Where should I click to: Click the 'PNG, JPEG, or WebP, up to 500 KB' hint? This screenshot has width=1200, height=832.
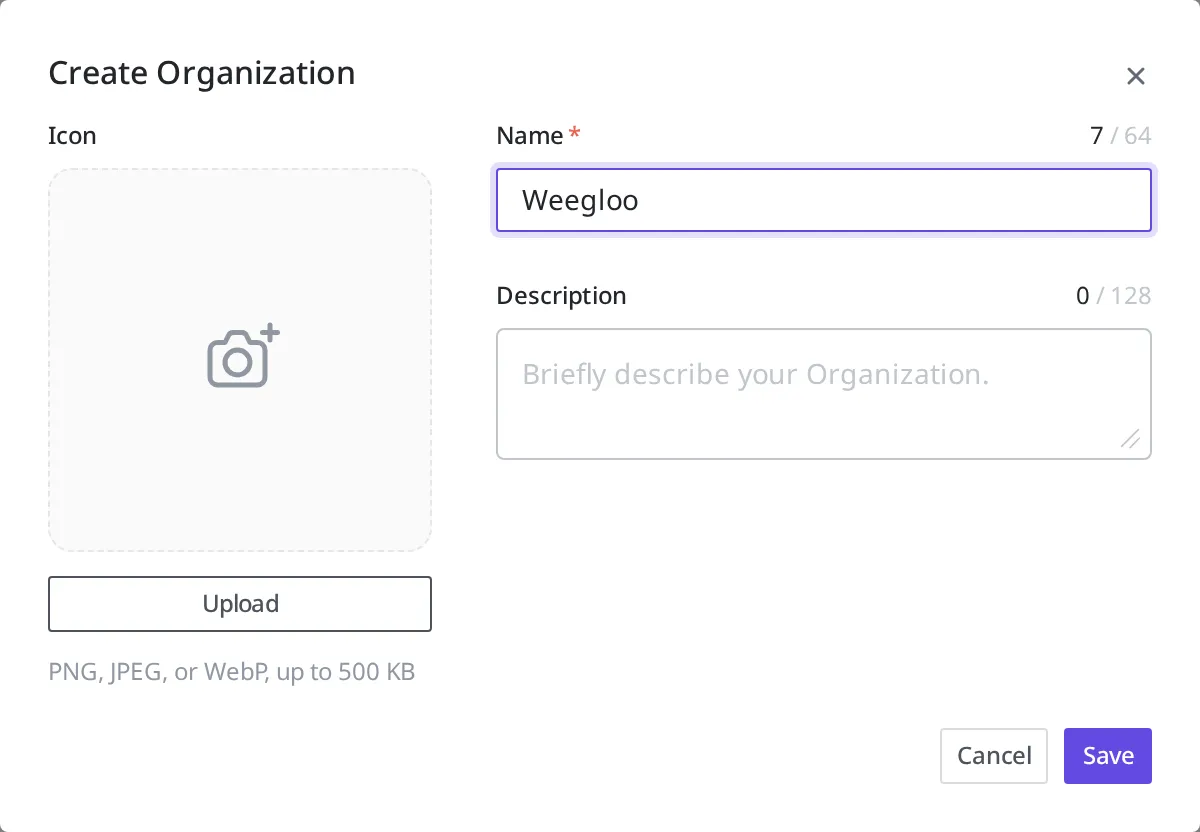click(232, 671)
